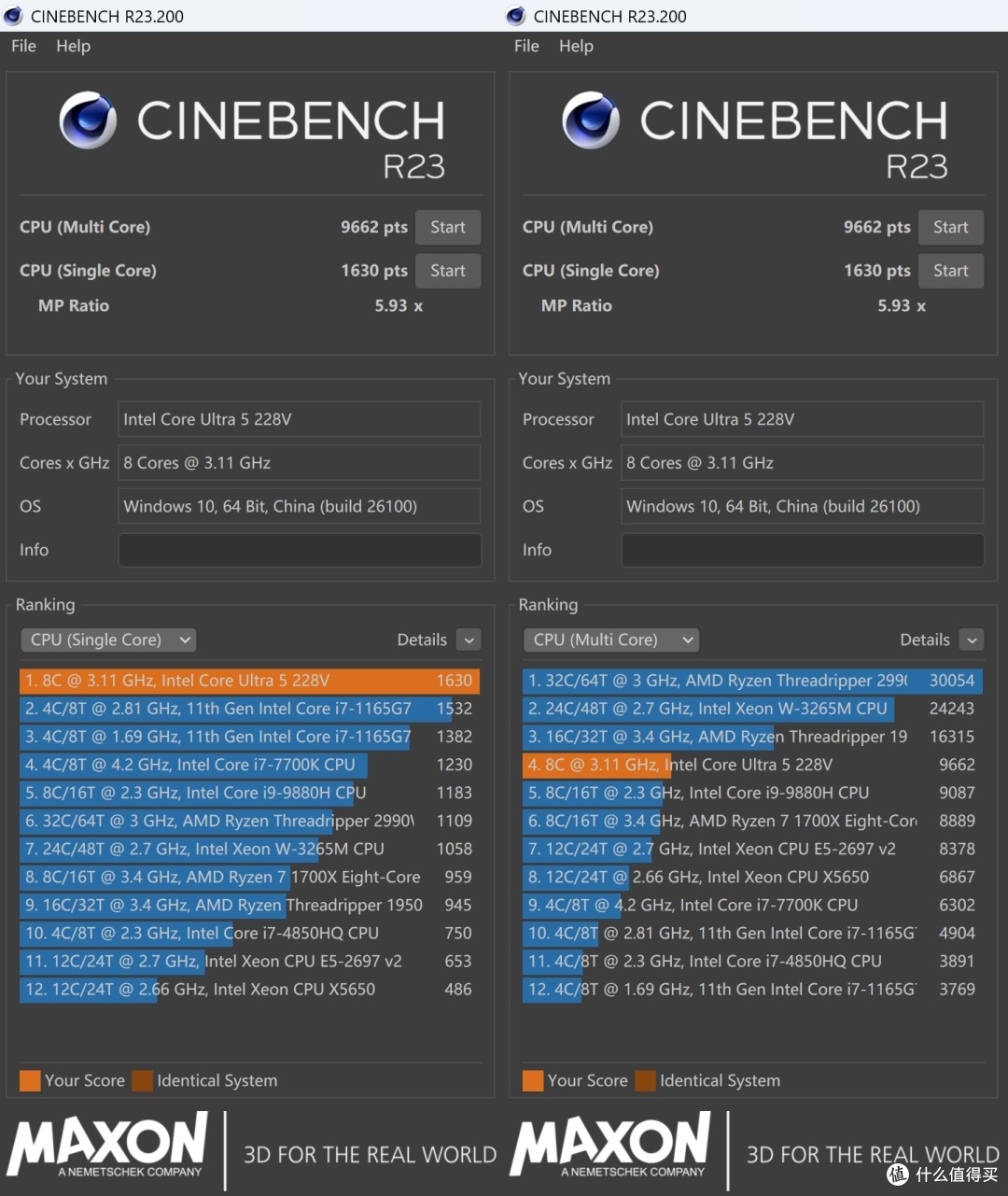Click the Maxon logo in right window
The height and width of the screenshot is (1196, 1008).
tap(610, 1145)
